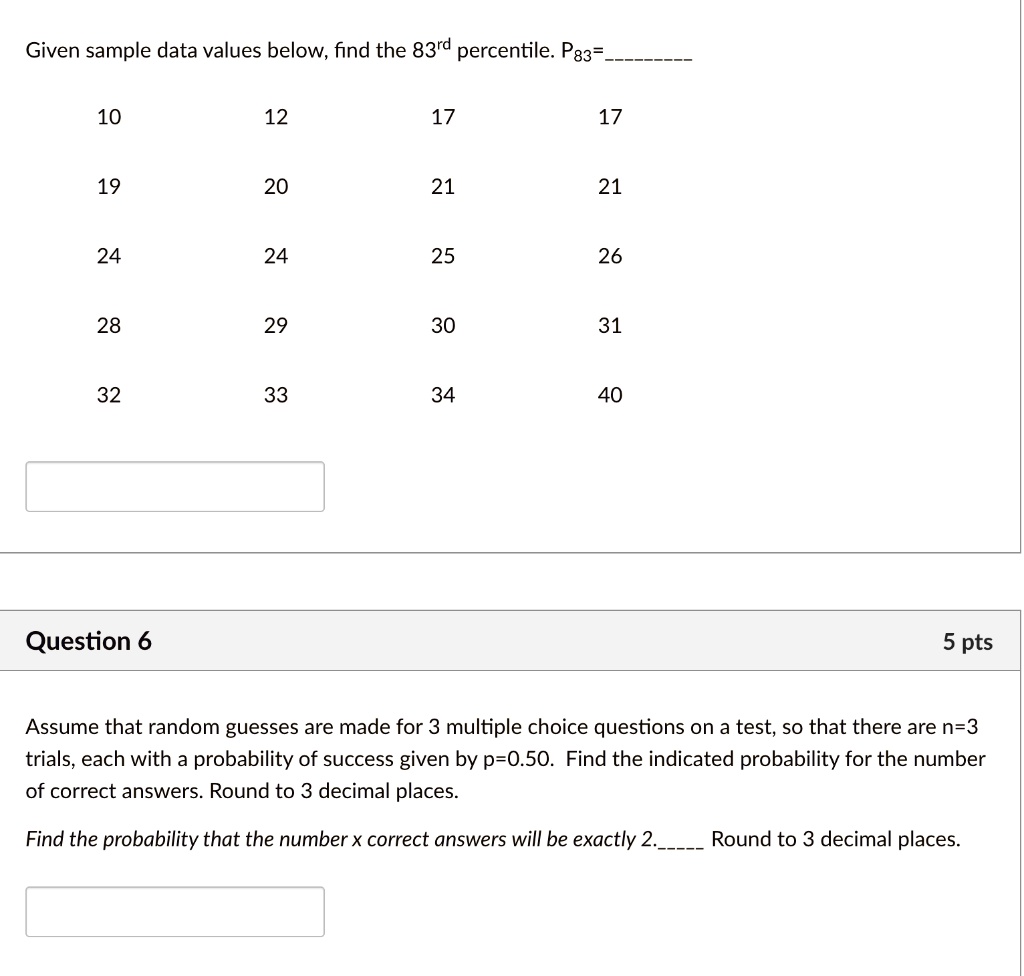Image resolution: width=1024 pixels, height=976 pixels.
Task: Select the value 10 in the data table
Action: pyautogui.click(x=108, y=117)
